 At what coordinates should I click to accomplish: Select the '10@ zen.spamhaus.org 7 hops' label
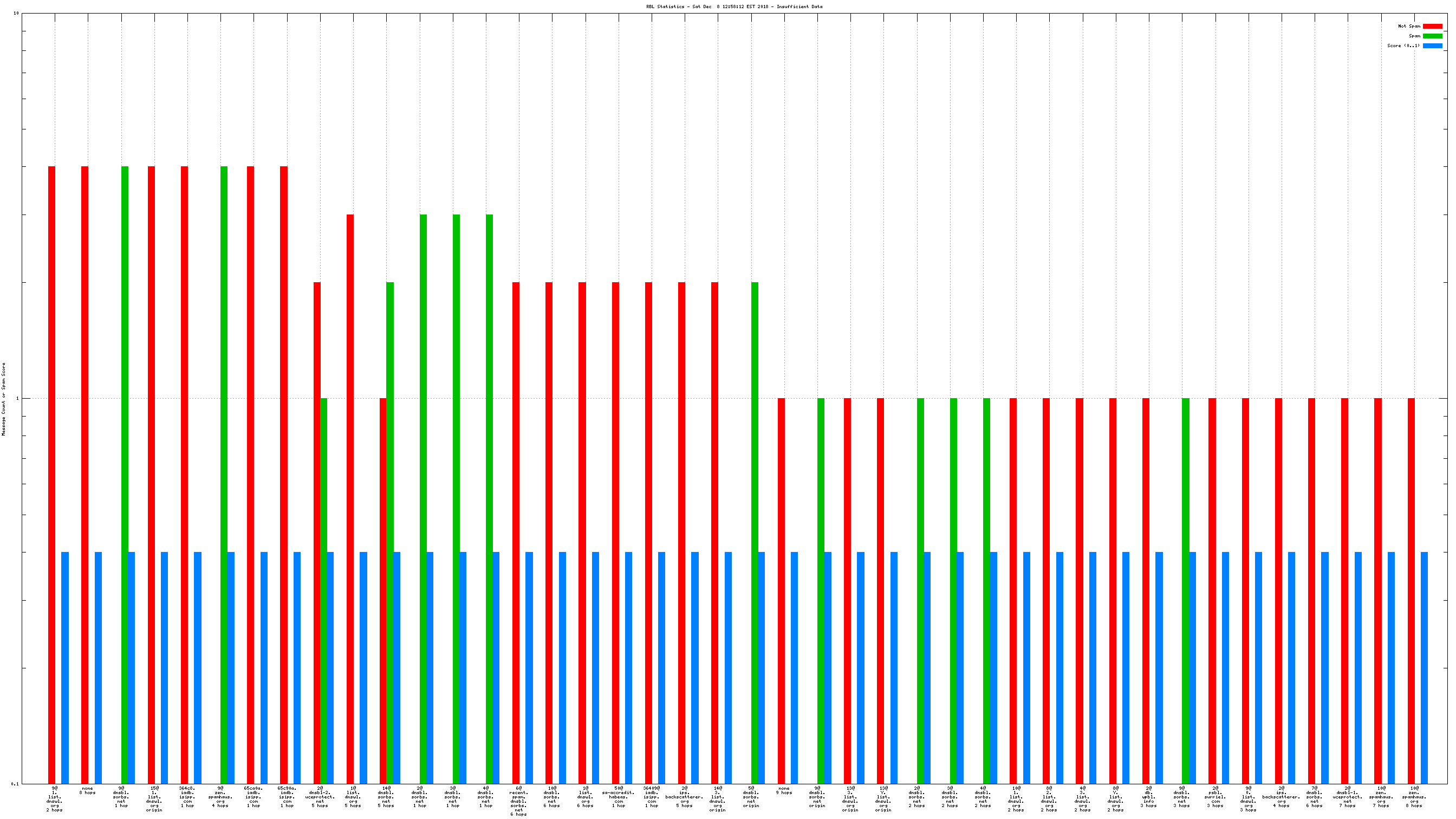(1381, 797)
